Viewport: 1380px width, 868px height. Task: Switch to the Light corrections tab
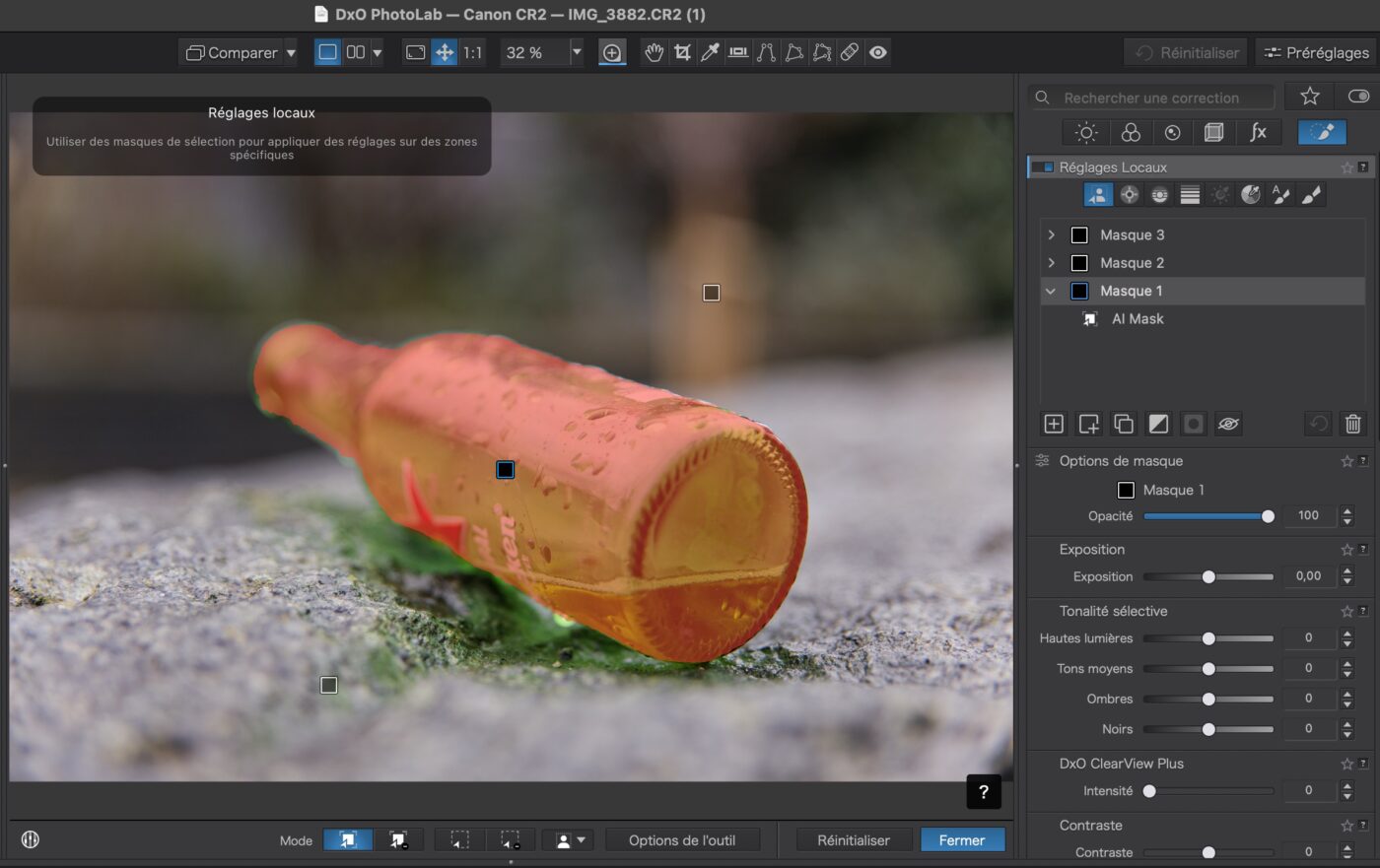pos(1086,132)
